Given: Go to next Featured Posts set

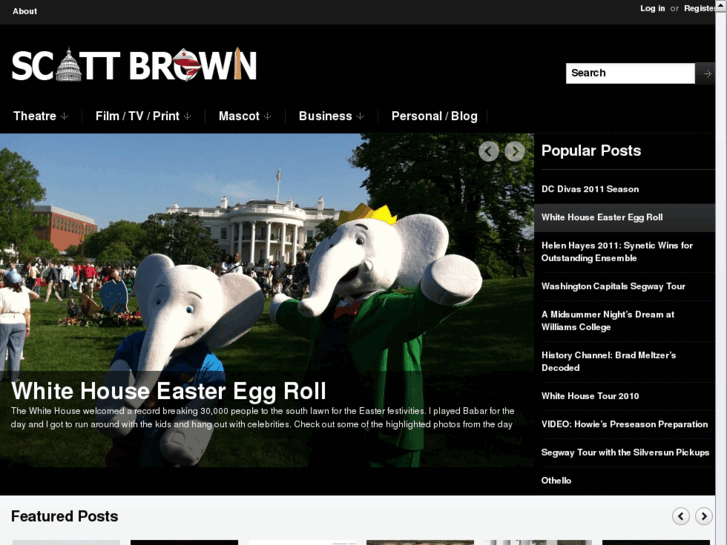Looking at the screenshot, I should pyautogui.click(x=704, y=516).
